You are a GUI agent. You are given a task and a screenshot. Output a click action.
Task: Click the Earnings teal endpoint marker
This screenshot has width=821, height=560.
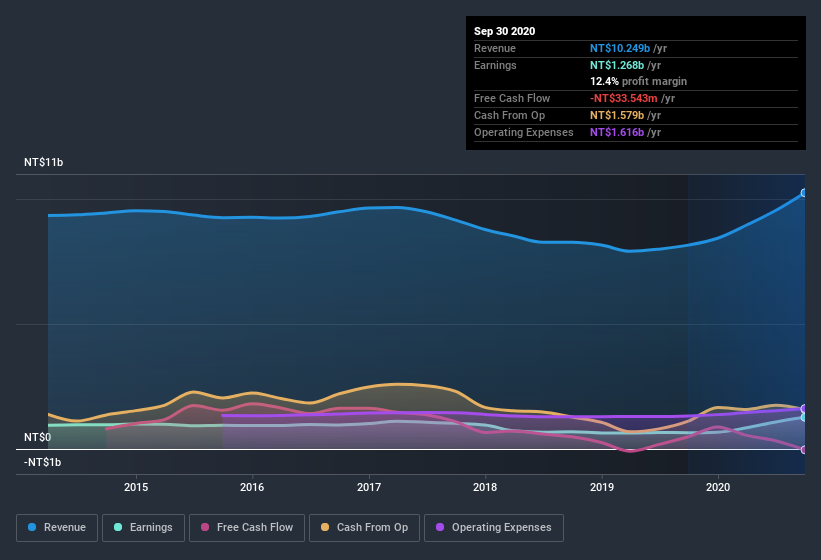[804, 417]
